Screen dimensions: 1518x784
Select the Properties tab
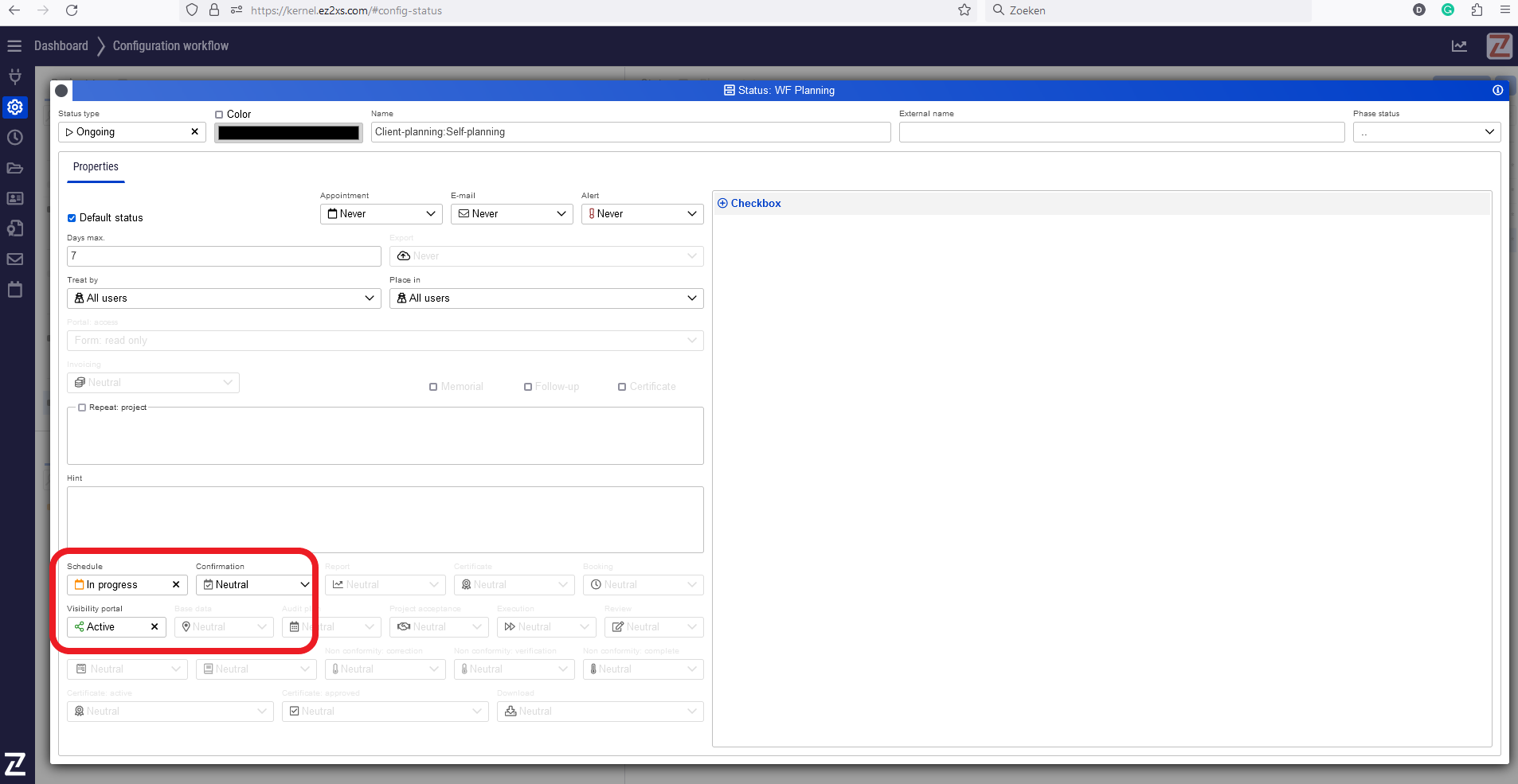pyautogui.click(x=96, y=167)
